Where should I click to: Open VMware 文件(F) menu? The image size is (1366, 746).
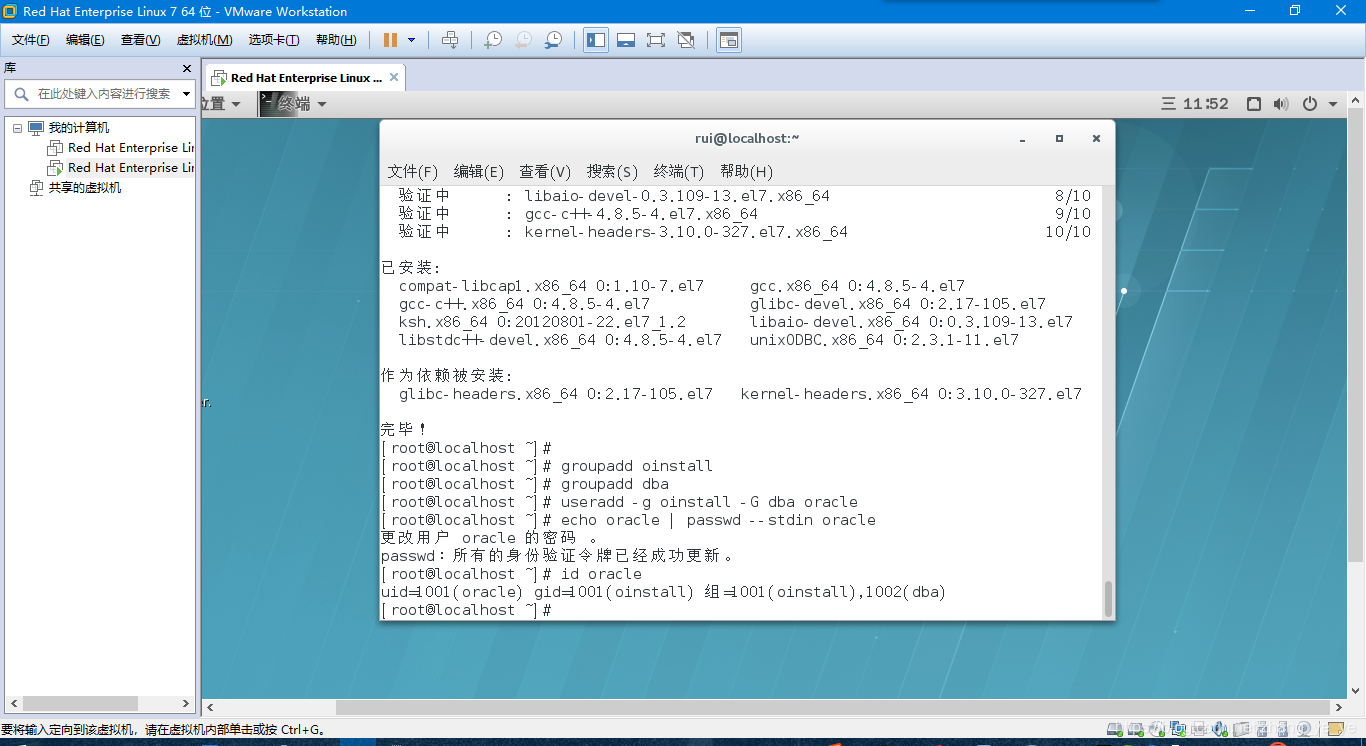[x=31, y=40]
